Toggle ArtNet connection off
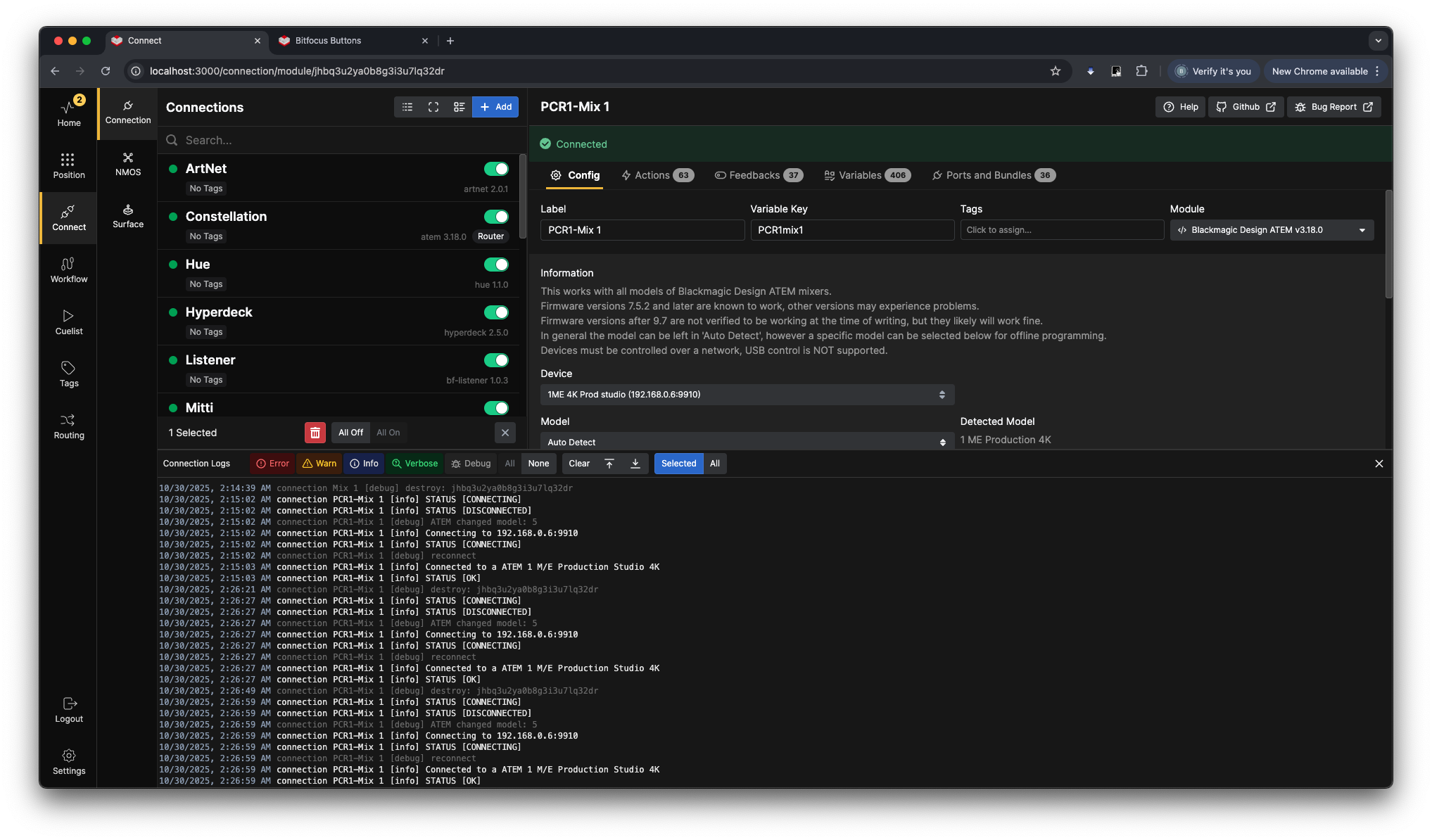This screenshot has height=840, width=1432. [496, 169]
